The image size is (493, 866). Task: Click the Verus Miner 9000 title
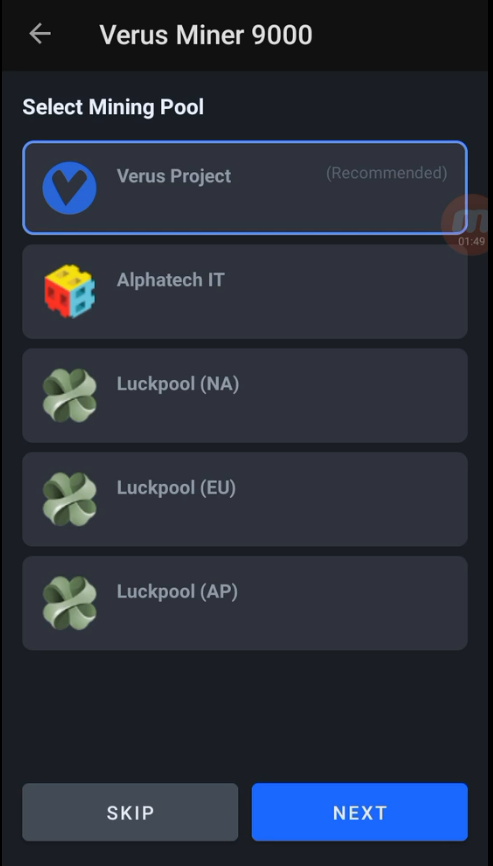[x=206, y=35]
